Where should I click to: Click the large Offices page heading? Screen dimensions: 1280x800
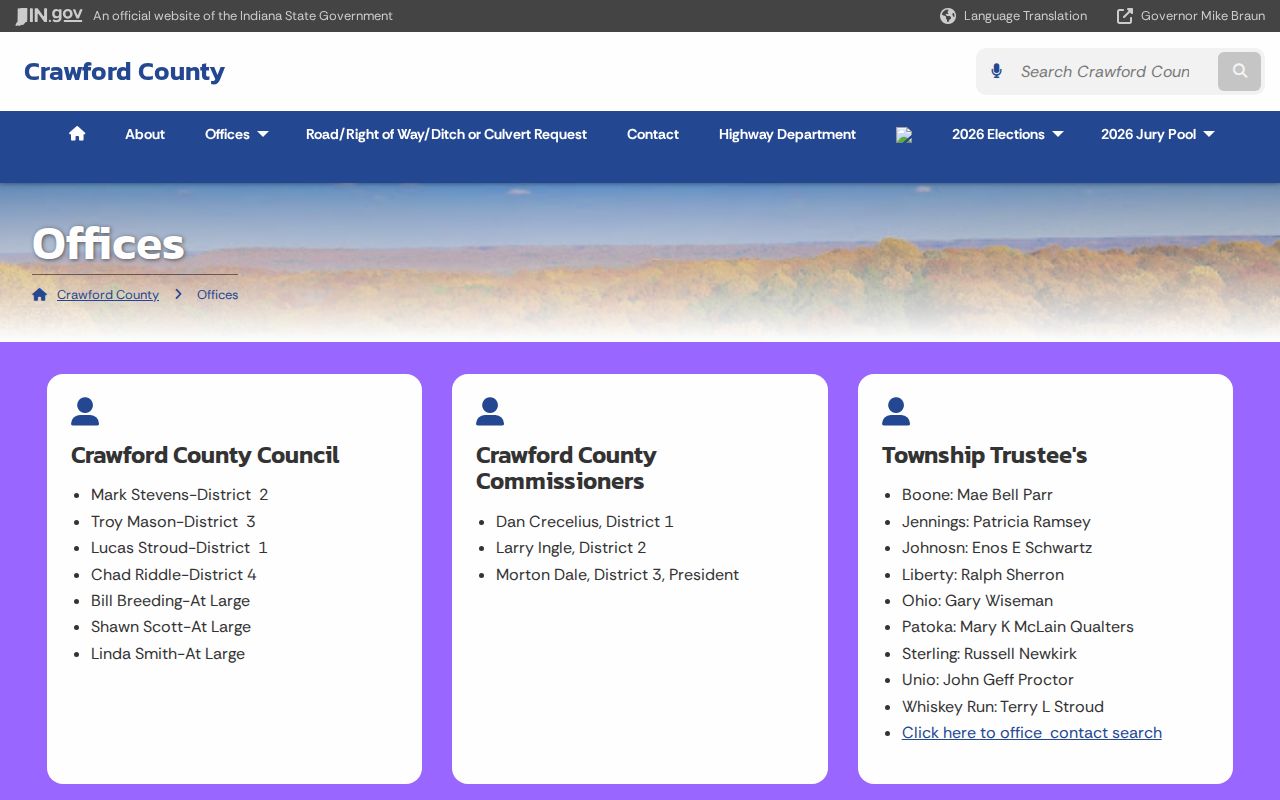[x=109, y=244]
